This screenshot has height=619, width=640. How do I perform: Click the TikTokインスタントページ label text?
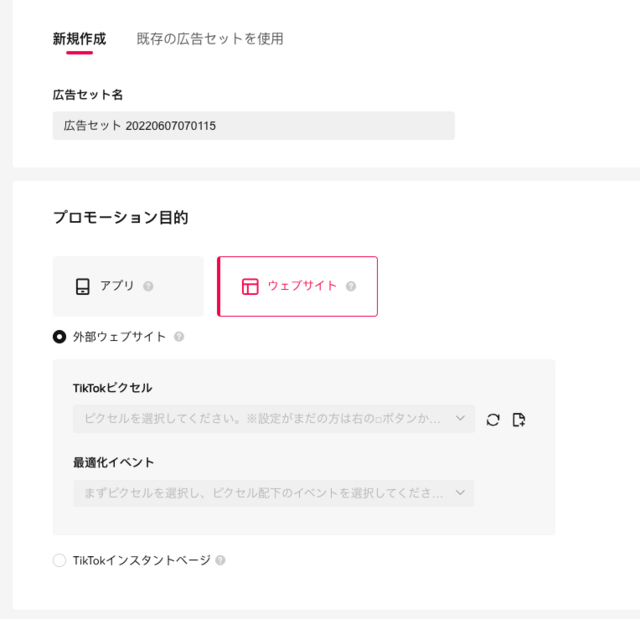pos(142,560)
